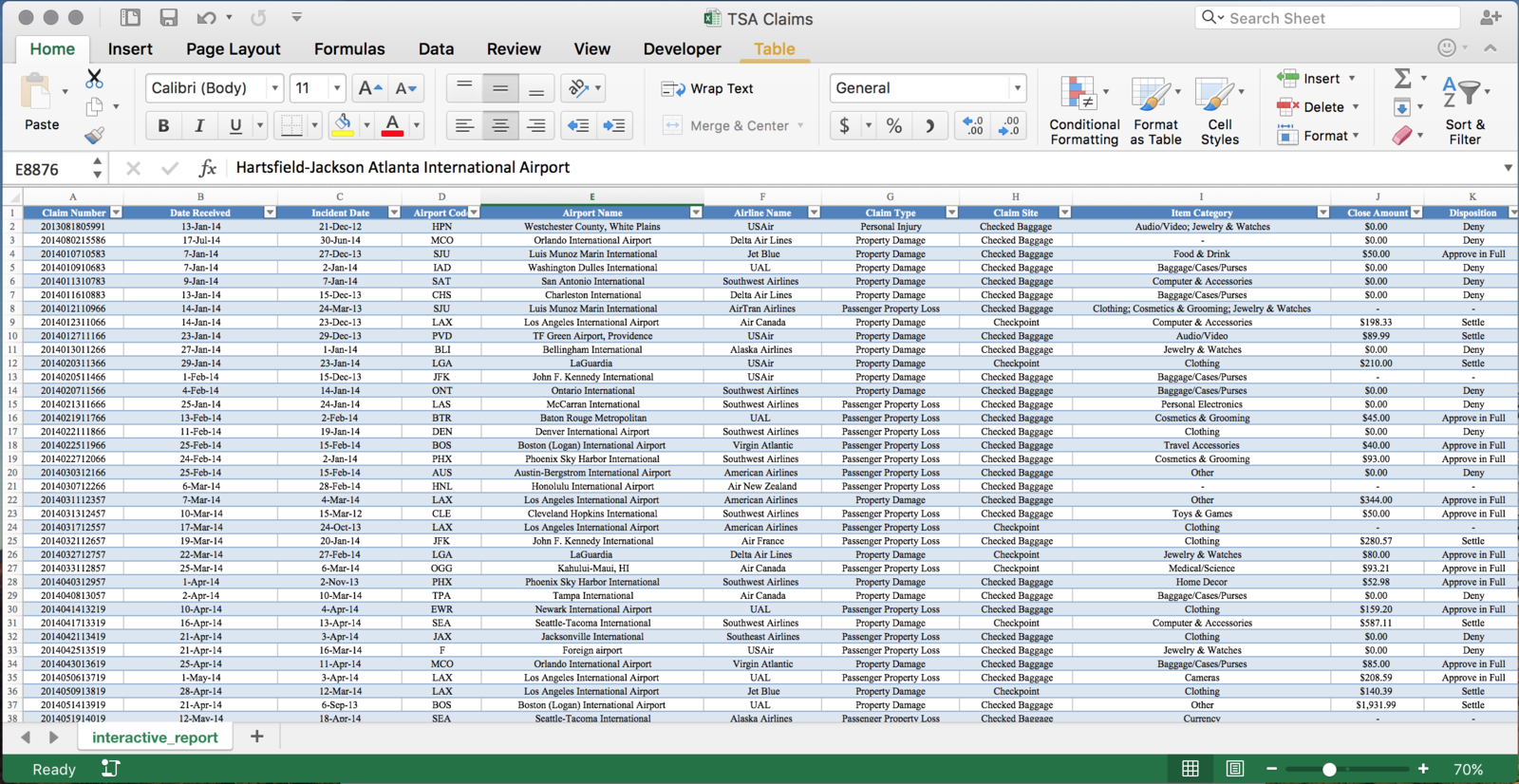This screenshot has height=784, width=1519.
Task: Click the Fill down icon
Action: 1402,107
